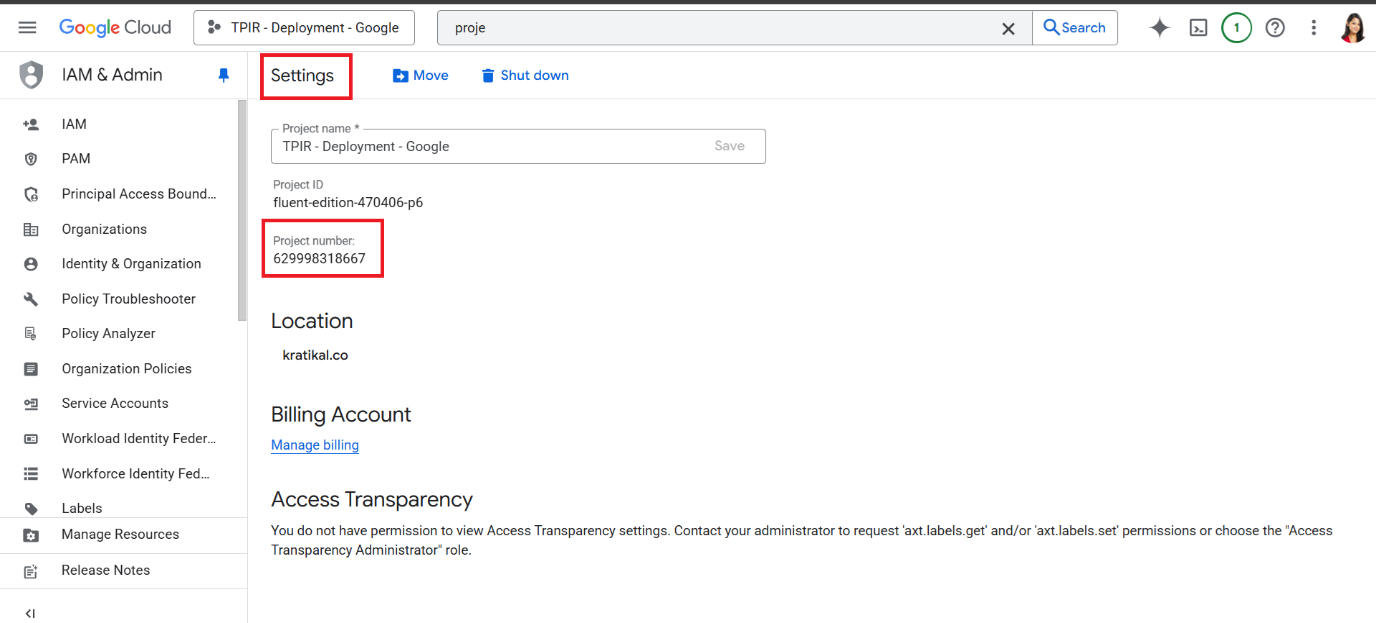Click the Policy Troubleshooter wrench icon
This screenshot has height=623, width=1376.
coord(31,299)
